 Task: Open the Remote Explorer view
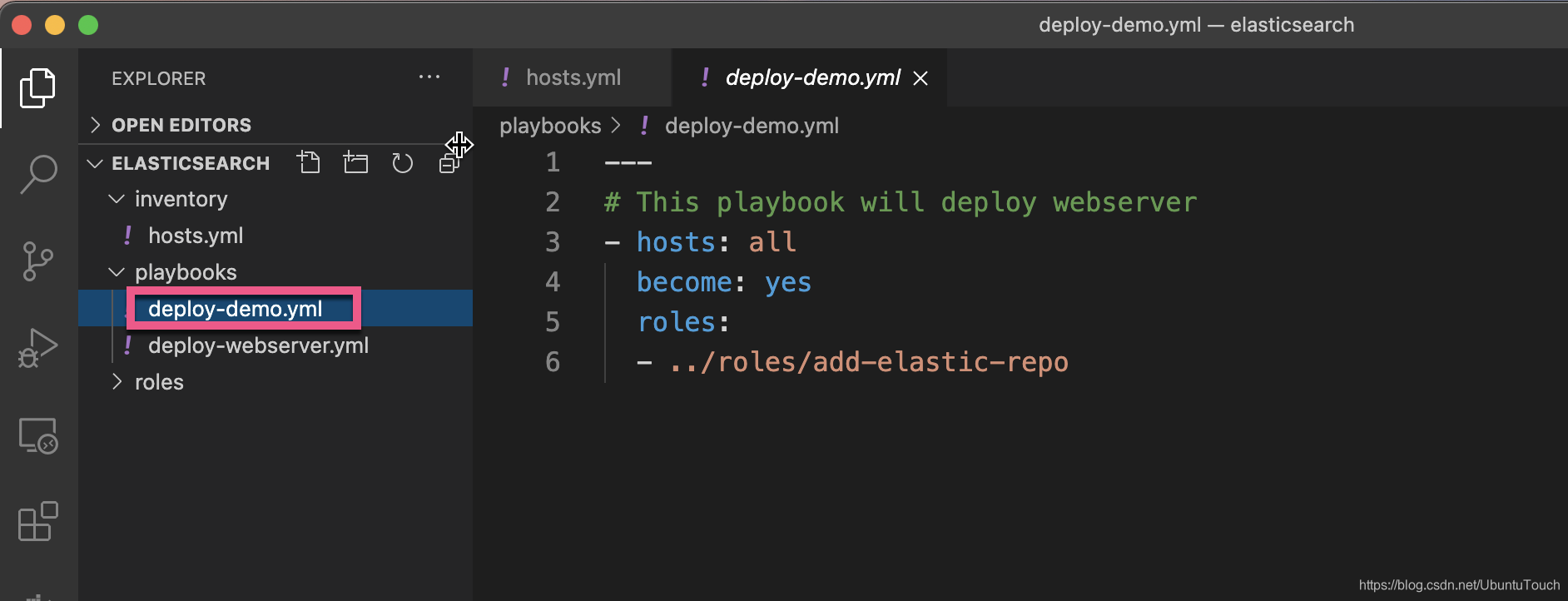[x=37, y=435]
